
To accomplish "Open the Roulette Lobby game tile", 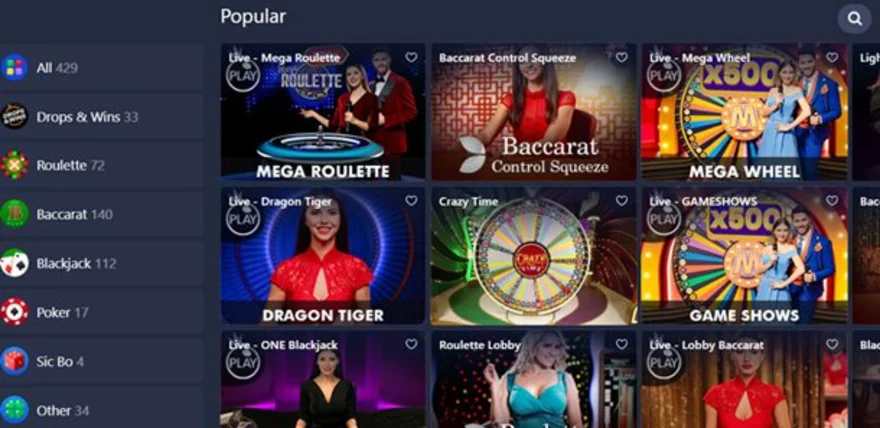I will click(x=534, y=379).
